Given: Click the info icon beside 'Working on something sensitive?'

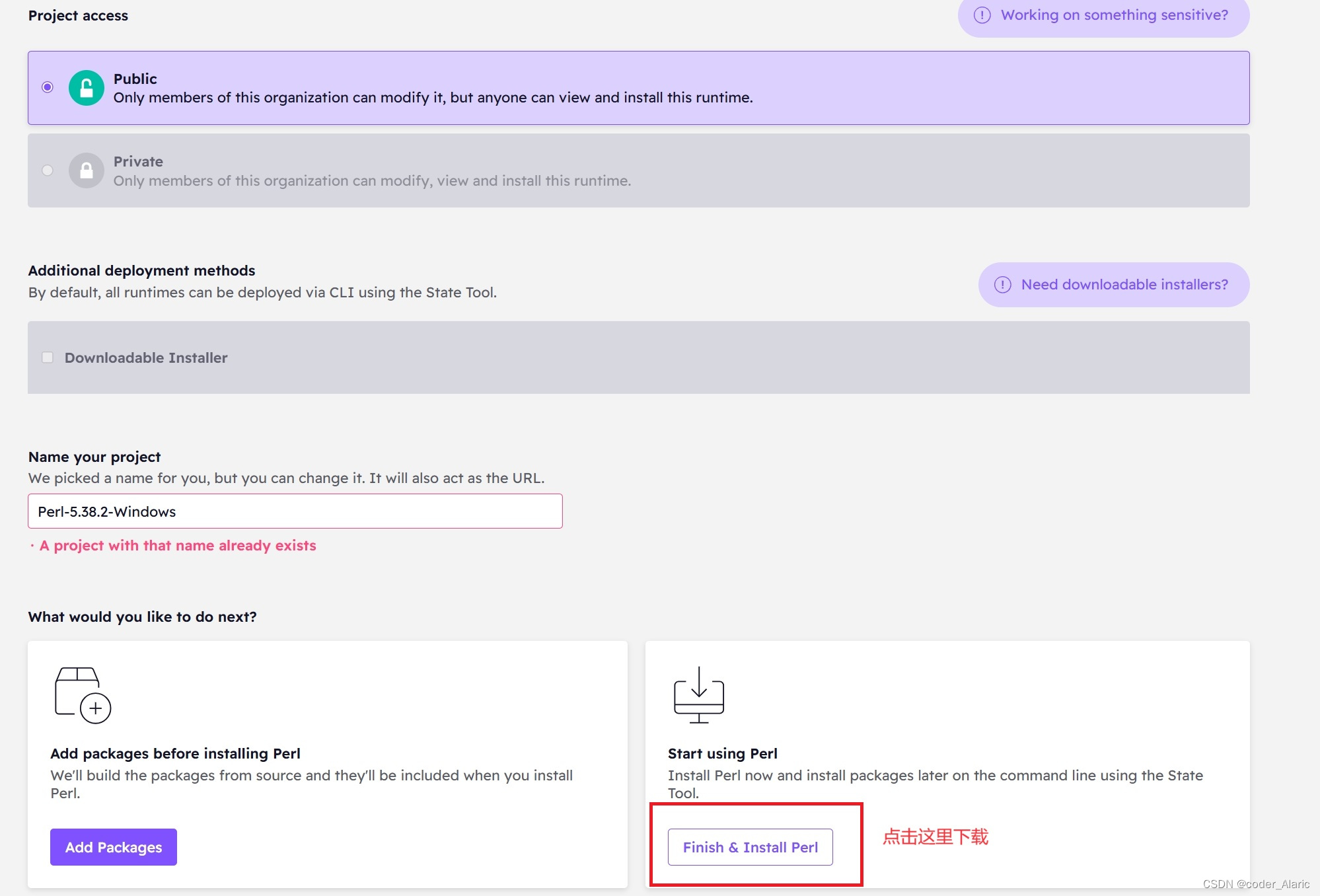Looking at the screenshot, I should coord(982,15).
